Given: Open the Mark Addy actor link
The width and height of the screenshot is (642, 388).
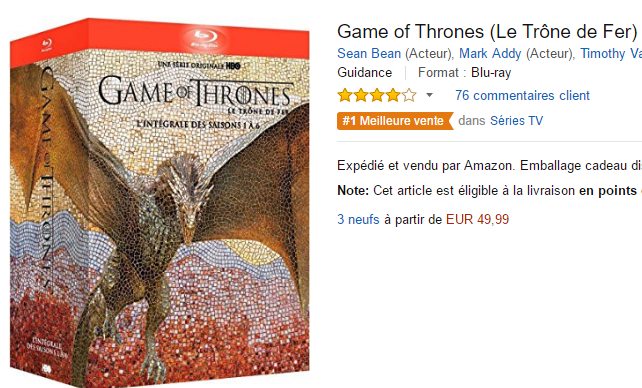Looking at the screenshot, I should 490,54.
